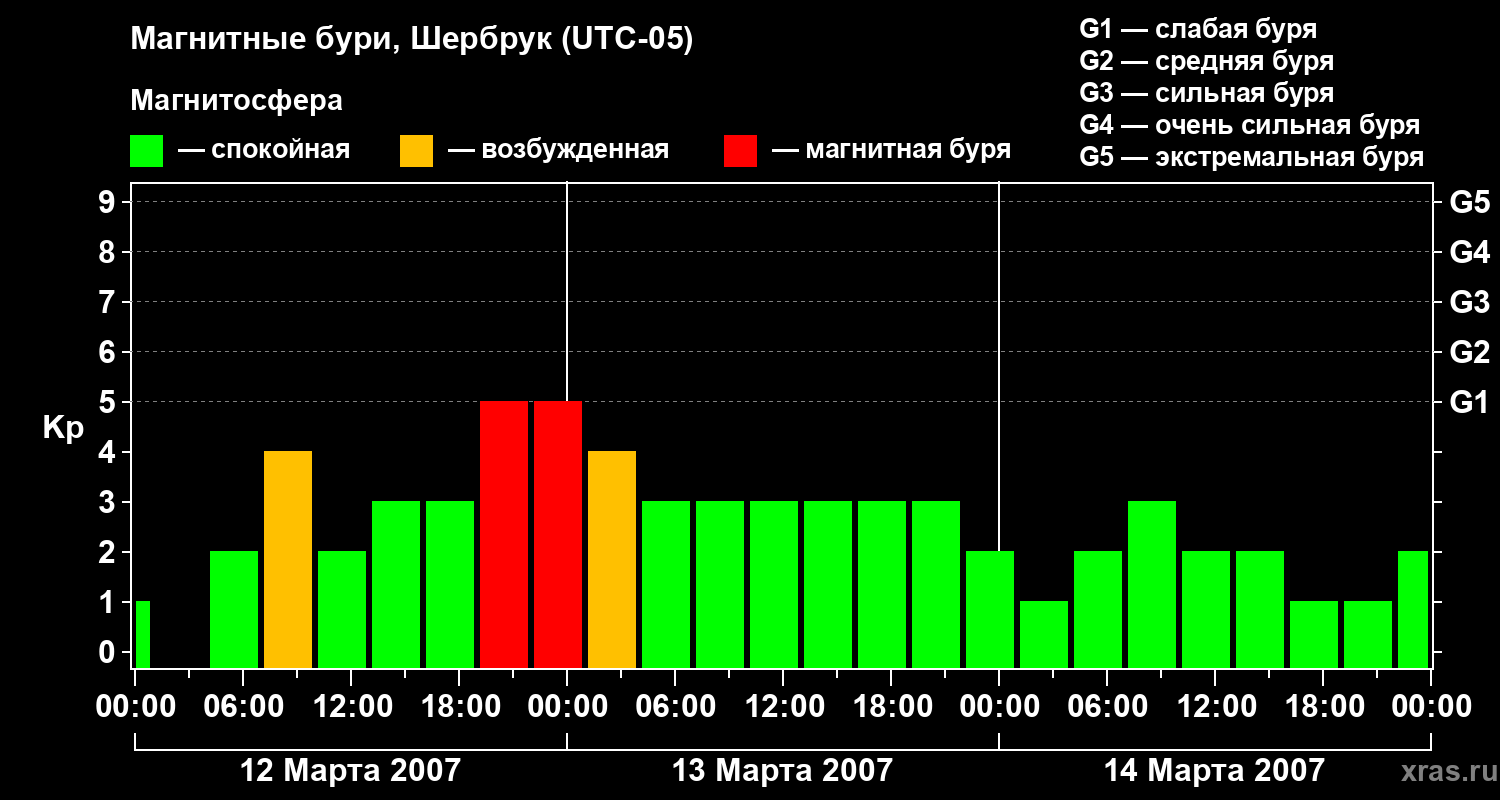
Task: Click the narrow Kp 1 bar at the start of 12 March
Action: [143, 634]
